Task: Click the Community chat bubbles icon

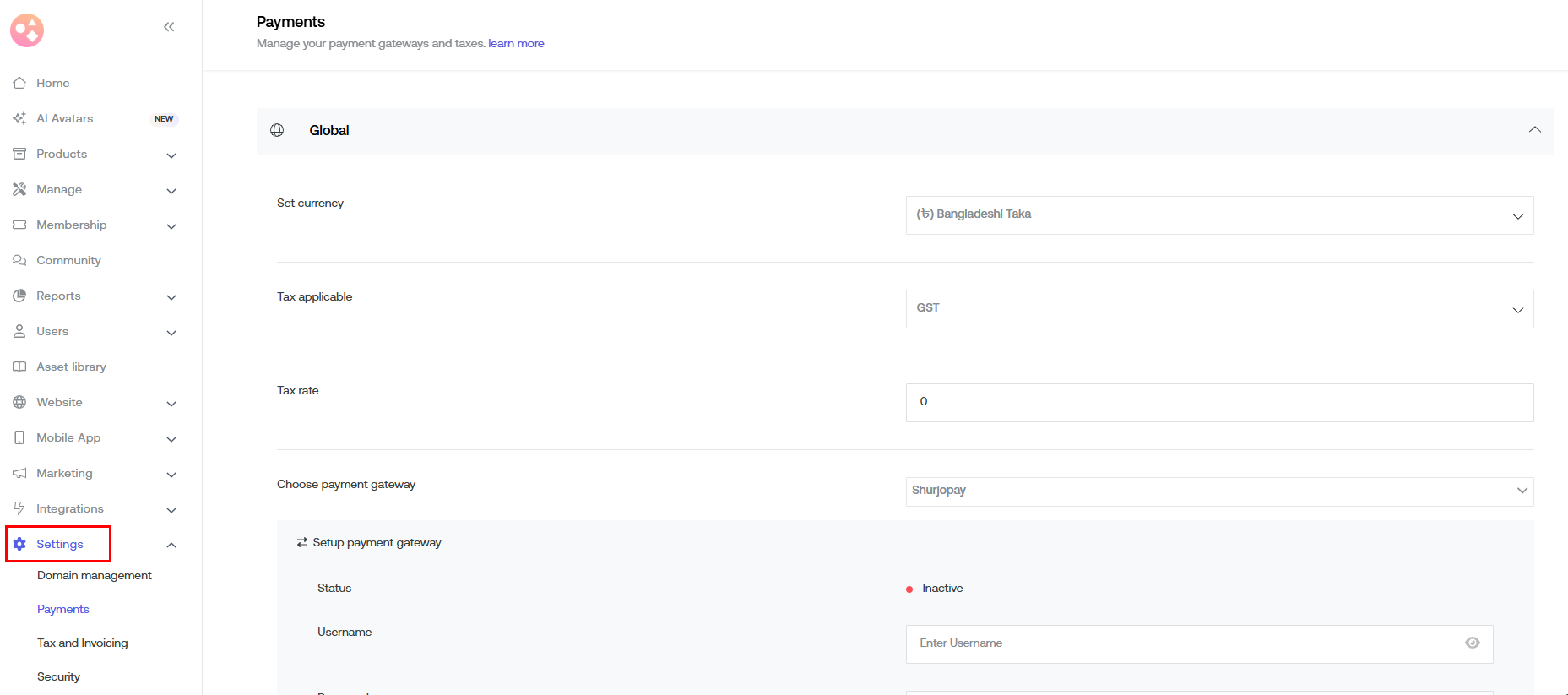Action: [19, 260]
